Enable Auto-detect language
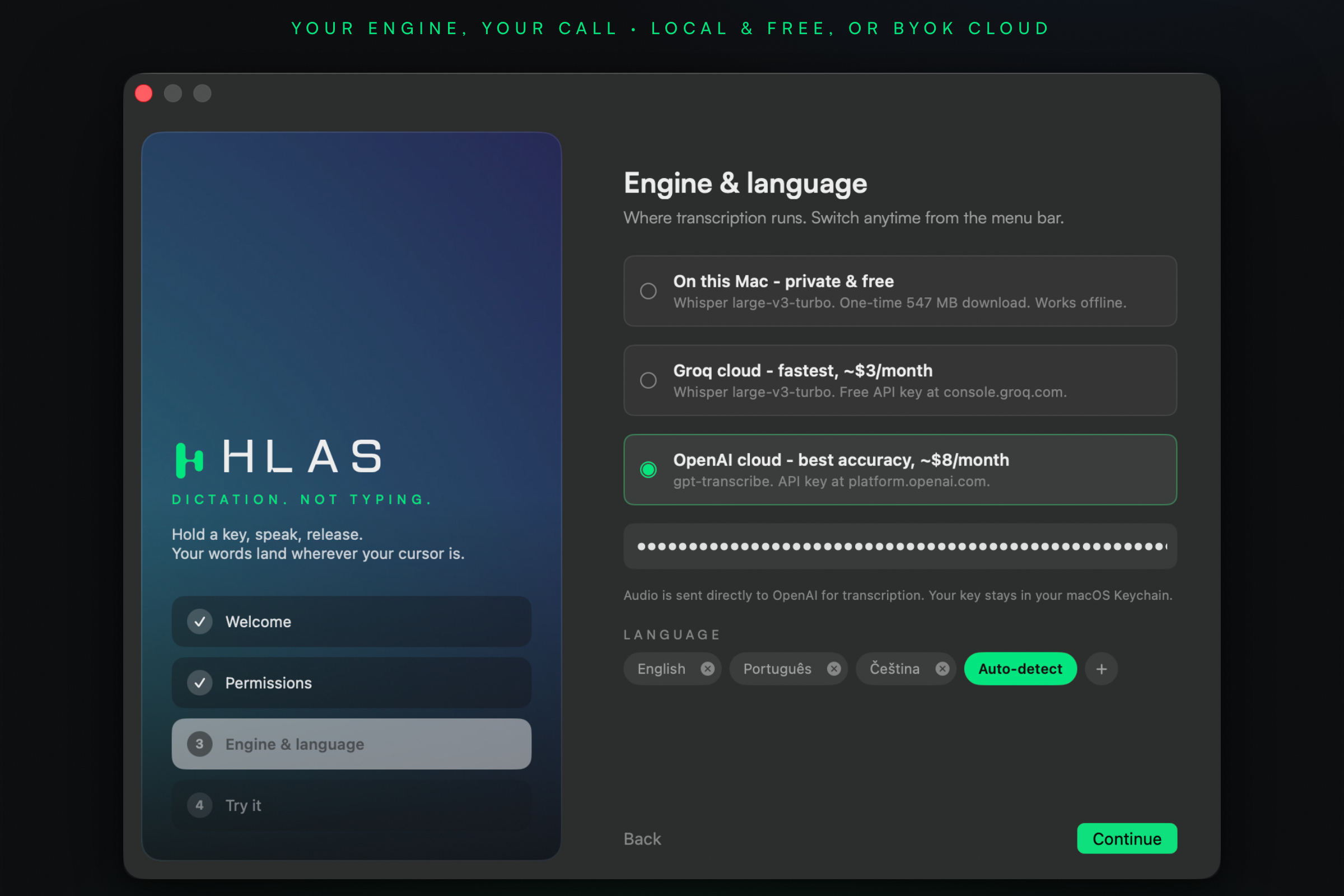This screenshot has height=896, width=1344. pos(1020,669)
